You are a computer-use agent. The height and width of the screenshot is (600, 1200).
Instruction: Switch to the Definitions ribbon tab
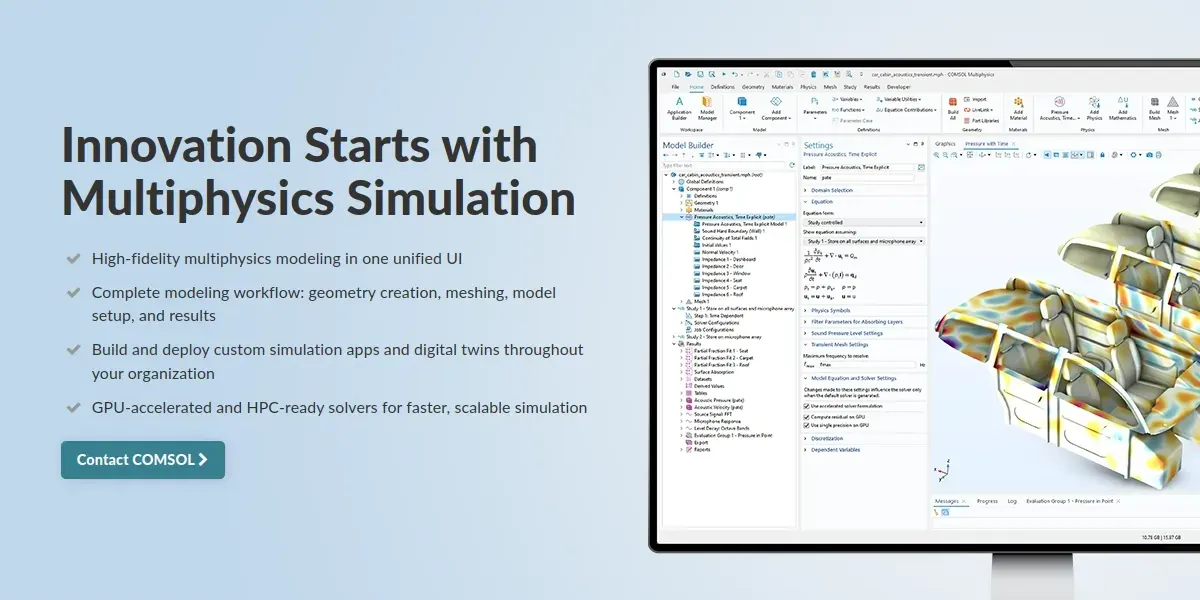[722, 87]
